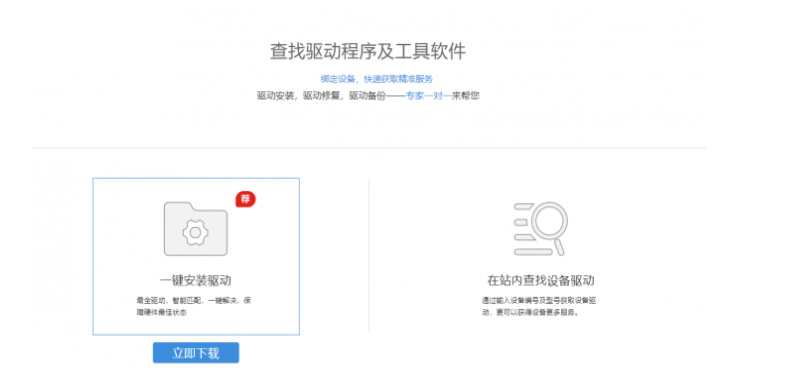The image size is (805, 389).
Task: Open the 专家一对一 link
Action: pos(429,95)
